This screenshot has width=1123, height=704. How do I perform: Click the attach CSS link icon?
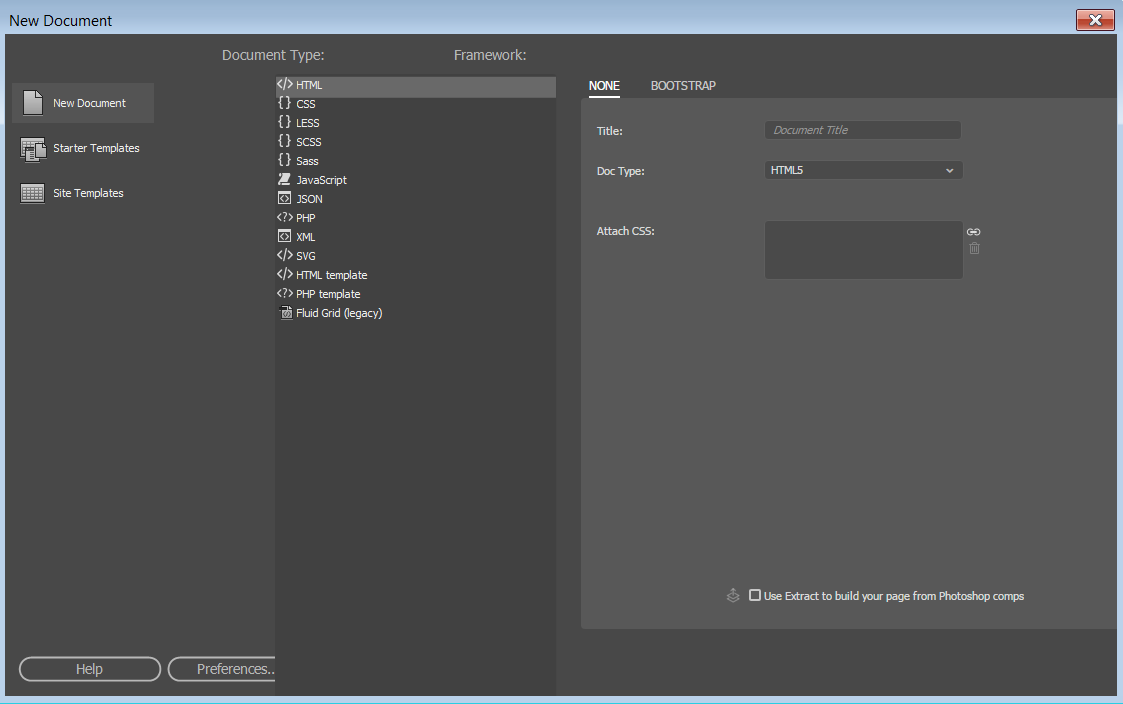click(974, 231)
